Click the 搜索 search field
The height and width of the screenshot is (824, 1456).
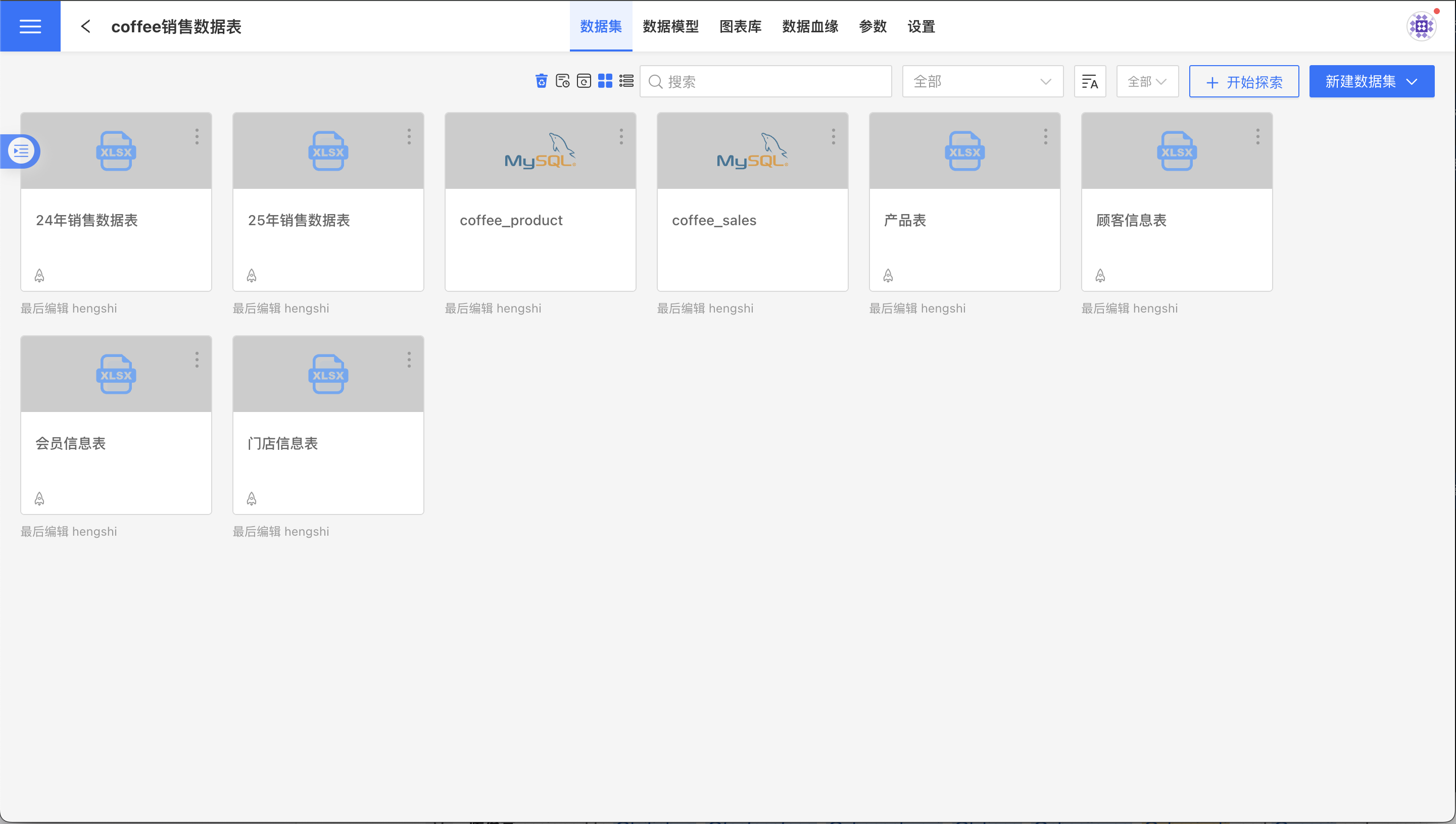[765, 81]
